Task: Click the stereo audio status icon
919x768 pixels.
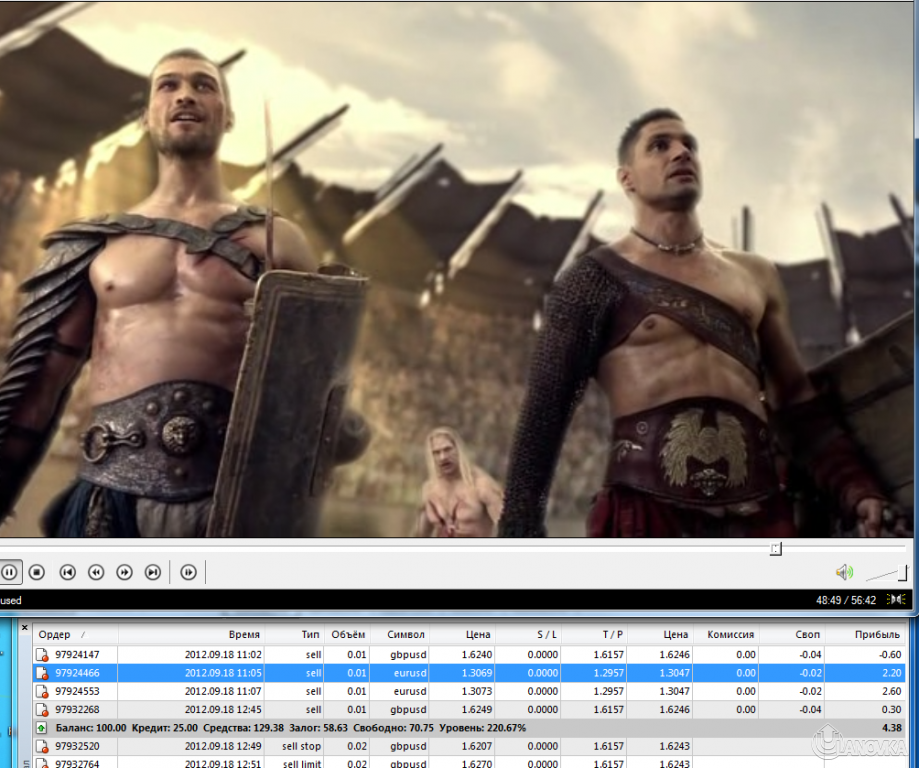Action: [x=898, y=600]
